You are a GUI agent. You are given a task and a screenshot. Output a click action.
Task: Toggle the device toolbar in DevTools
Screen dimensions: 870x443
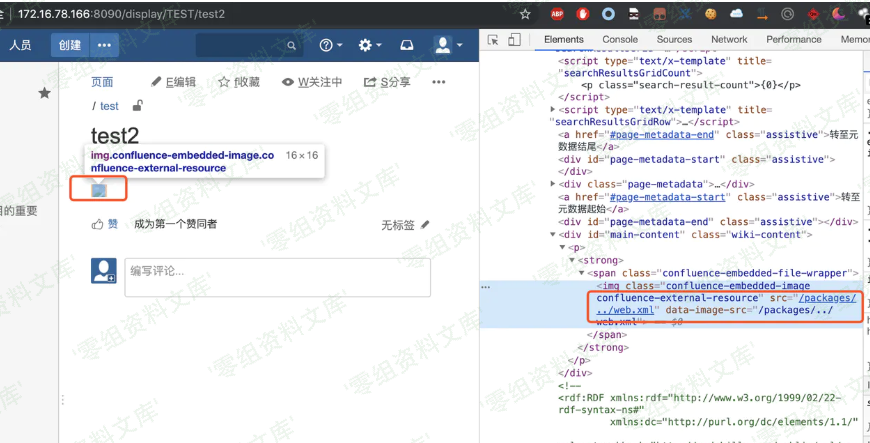(x=514, y=40)
